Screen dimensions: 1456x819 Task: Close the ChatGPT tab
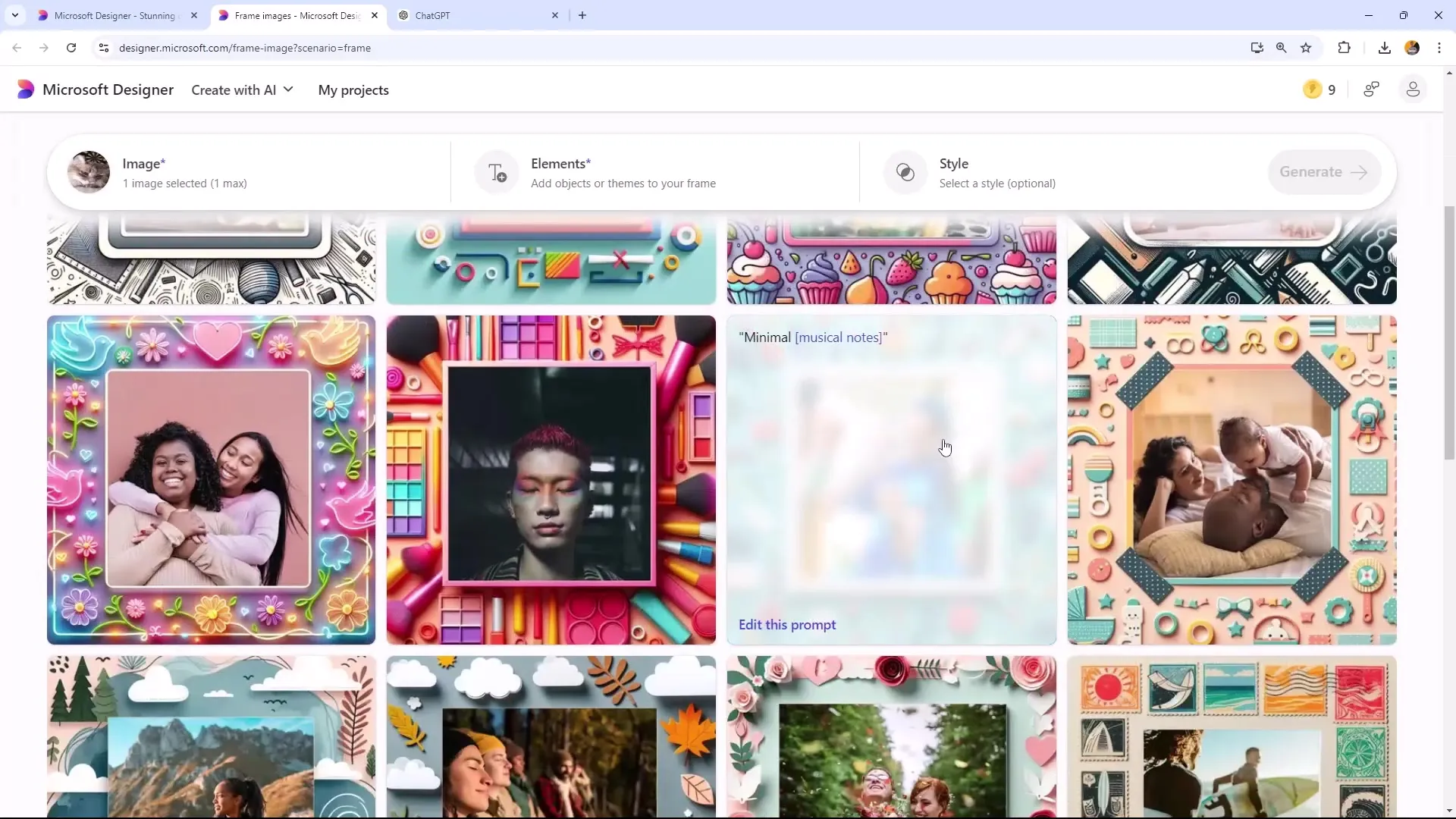pyautogui.click(x=555, y=15)
